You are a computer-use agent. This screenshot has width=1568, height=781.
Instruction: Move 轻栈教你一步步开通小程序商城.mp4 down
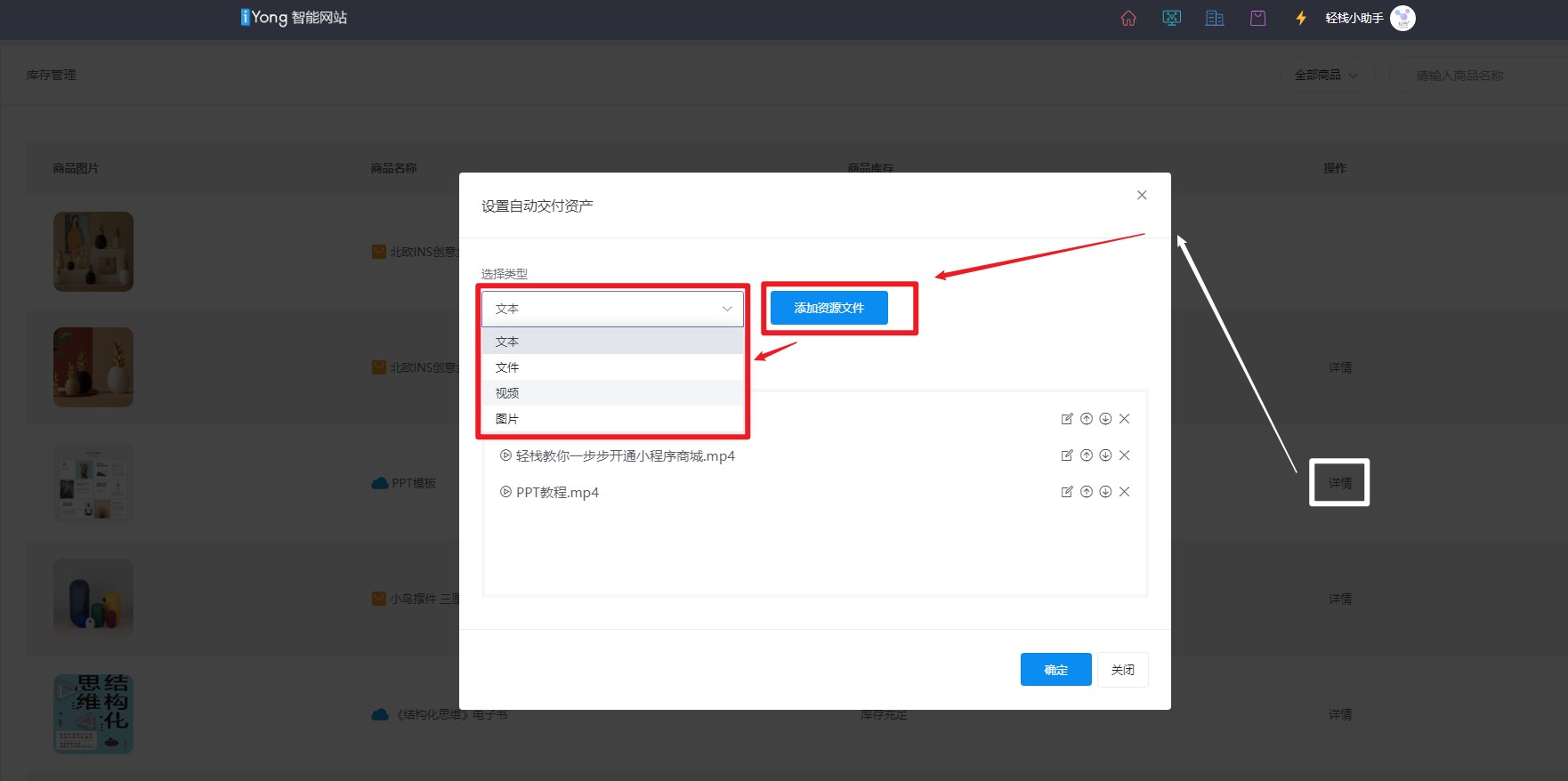click(1105, 455)
